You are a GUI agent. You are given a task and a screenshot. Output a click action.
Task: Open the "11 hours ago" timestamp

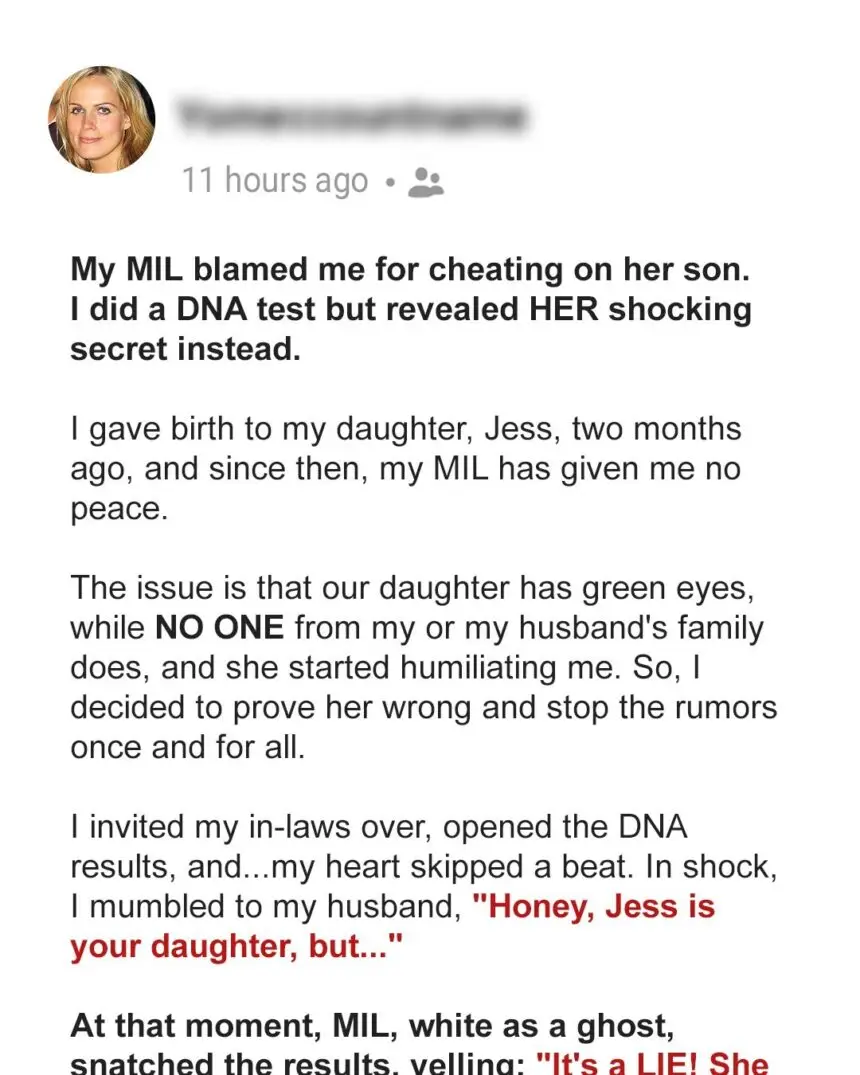[x=275, y=181]
